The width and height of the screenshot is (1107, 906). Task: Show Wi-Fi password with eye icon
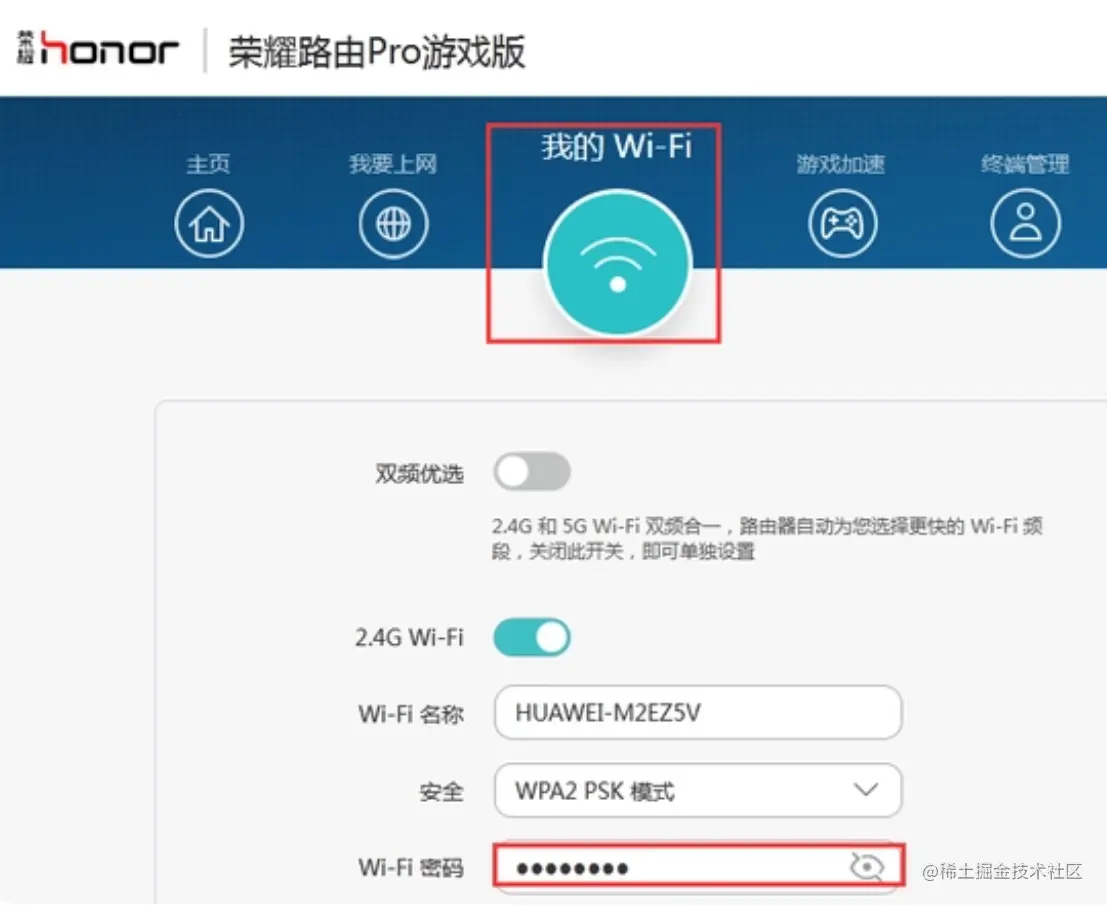point(866,866)
